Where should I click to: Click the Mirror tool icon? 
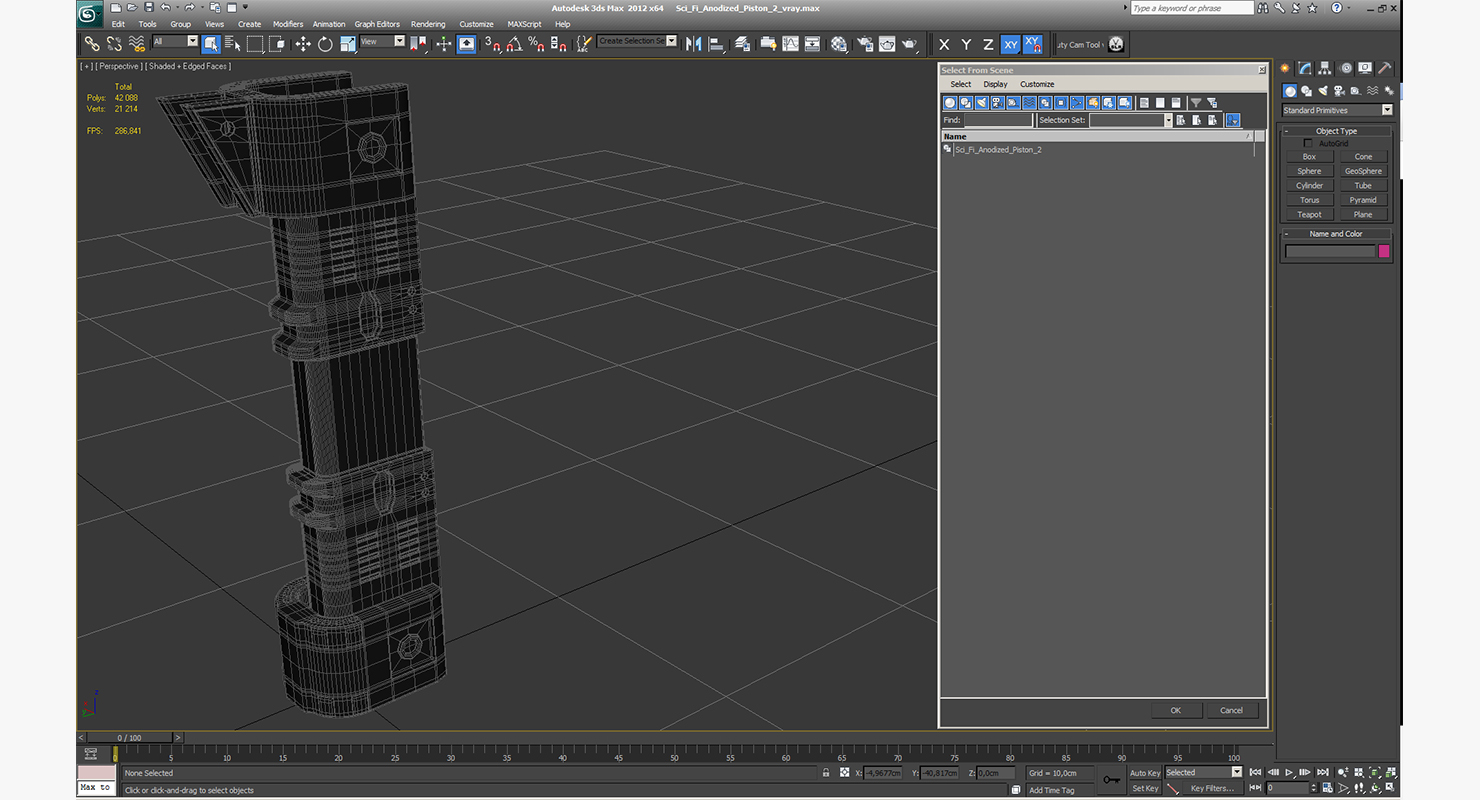point(693,44)
